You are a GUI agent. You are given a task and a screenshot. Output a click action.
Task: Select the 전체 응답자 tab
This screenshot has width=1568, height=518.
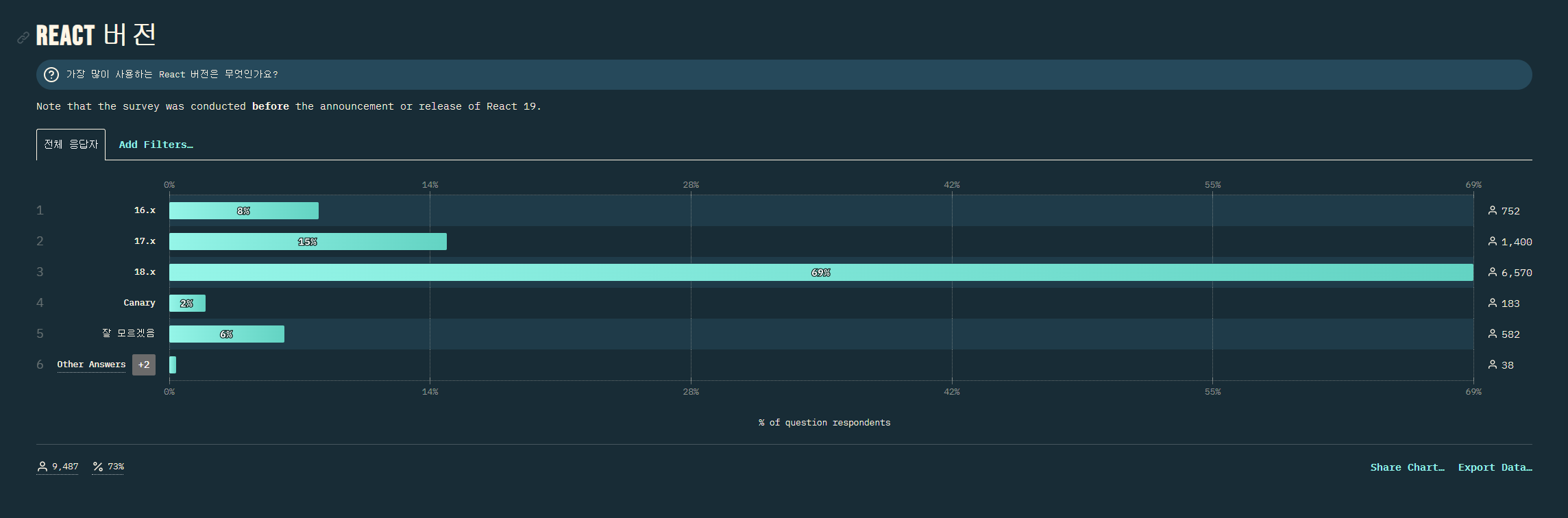71,145
